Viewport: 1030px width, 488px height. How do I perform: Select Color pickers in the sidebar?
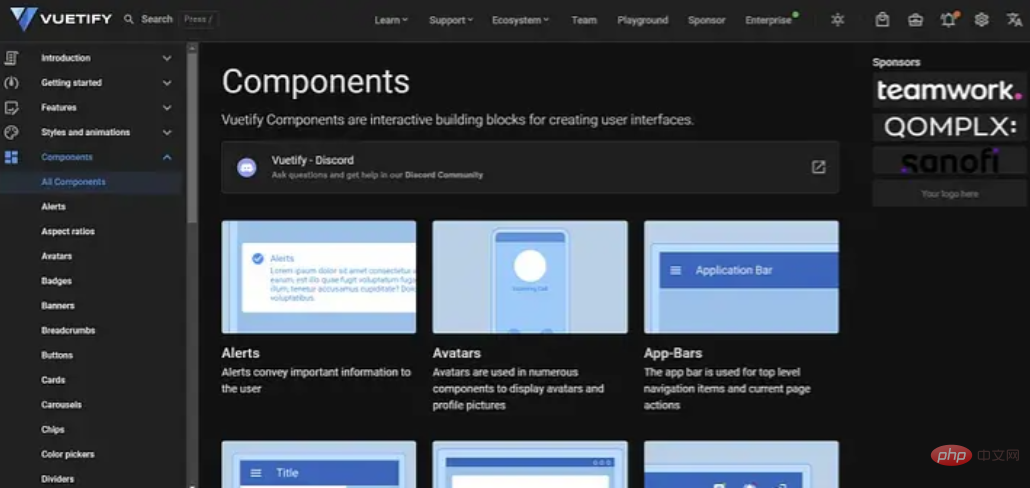[68, 454]
